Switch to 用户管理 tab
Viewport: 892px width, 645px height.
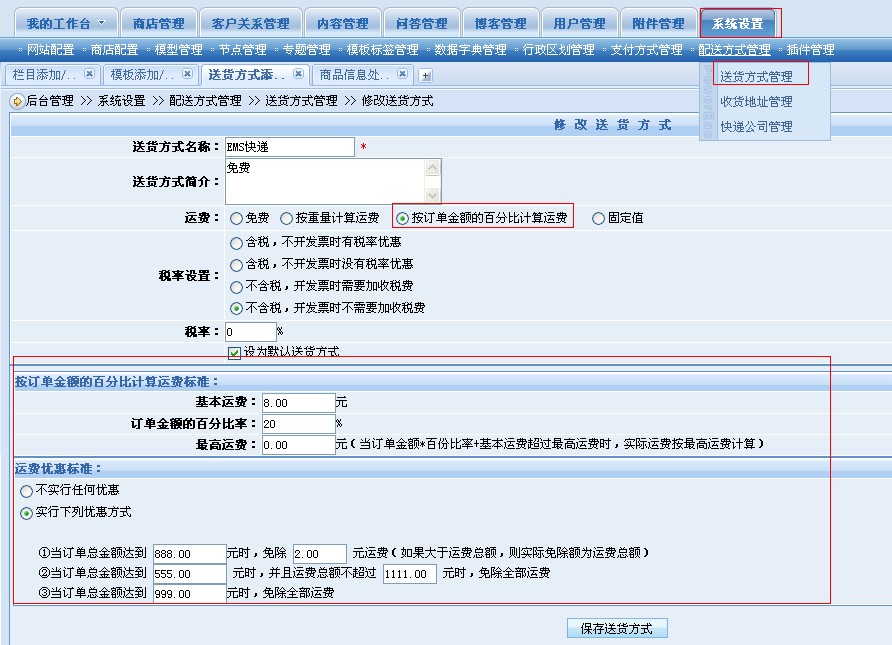(x=579, y=24)
